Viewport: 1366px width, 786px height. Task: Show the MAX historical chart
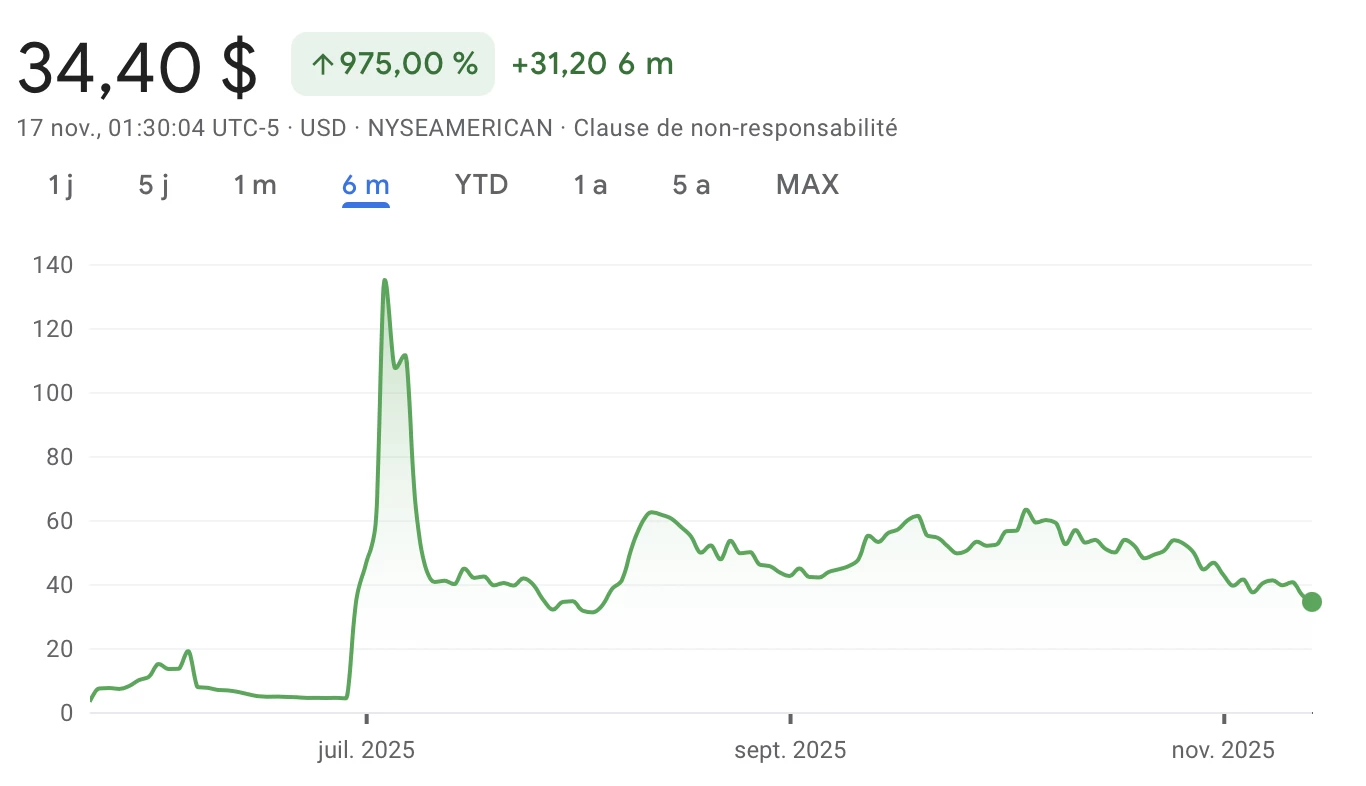click(807, 184)
